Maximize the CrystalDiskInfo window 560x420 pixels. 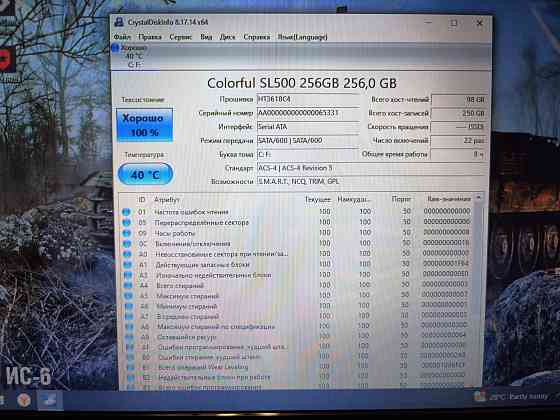pos(454,23)
